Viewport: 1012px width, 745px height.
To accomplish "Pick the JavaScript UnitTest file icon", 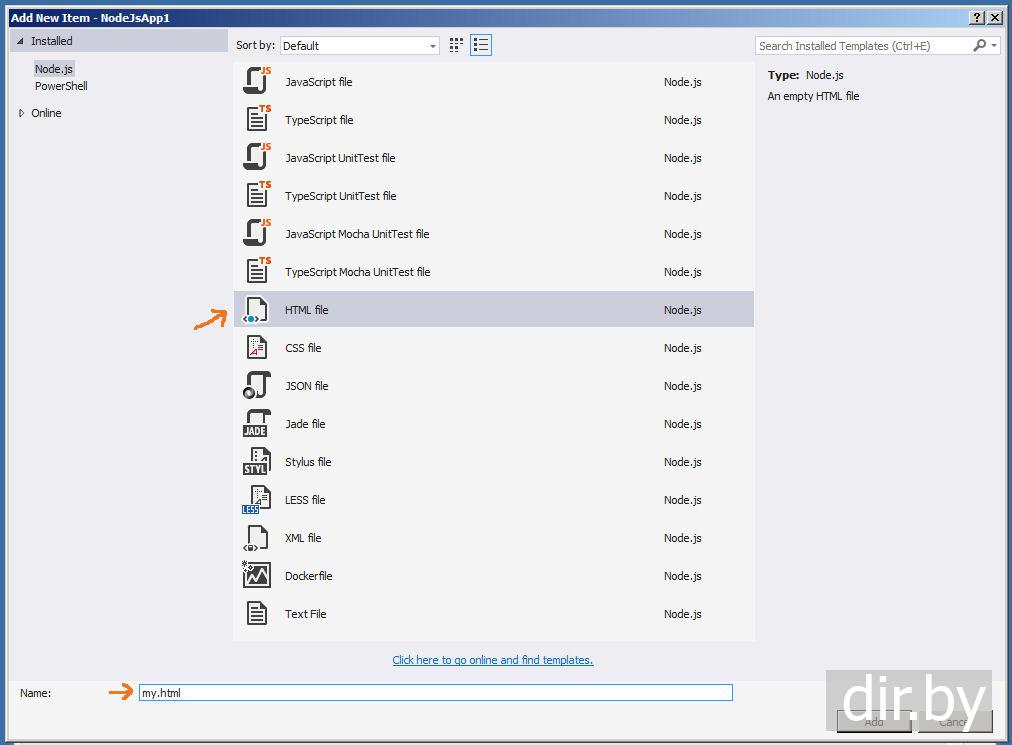I will (257, 157).
